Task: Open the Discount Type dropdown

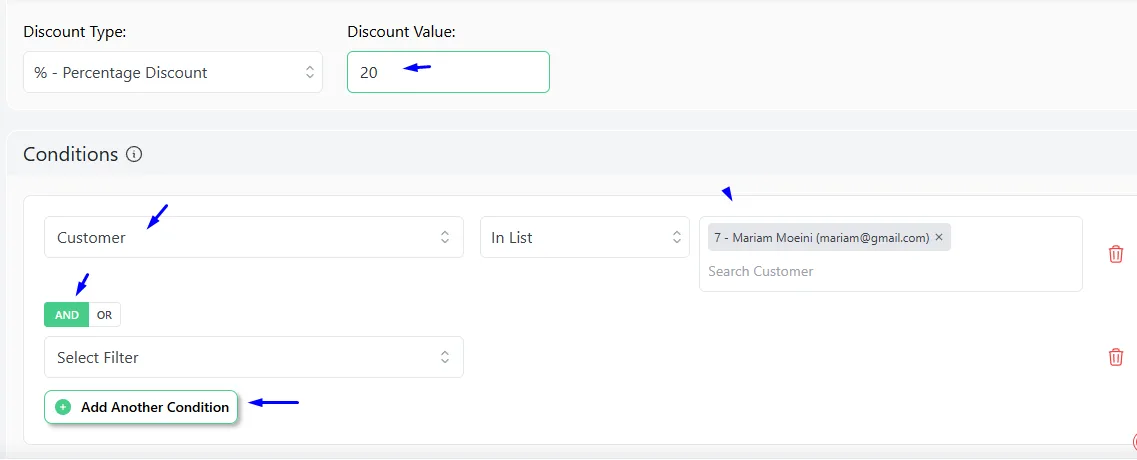Action: [x=173, y=72]
